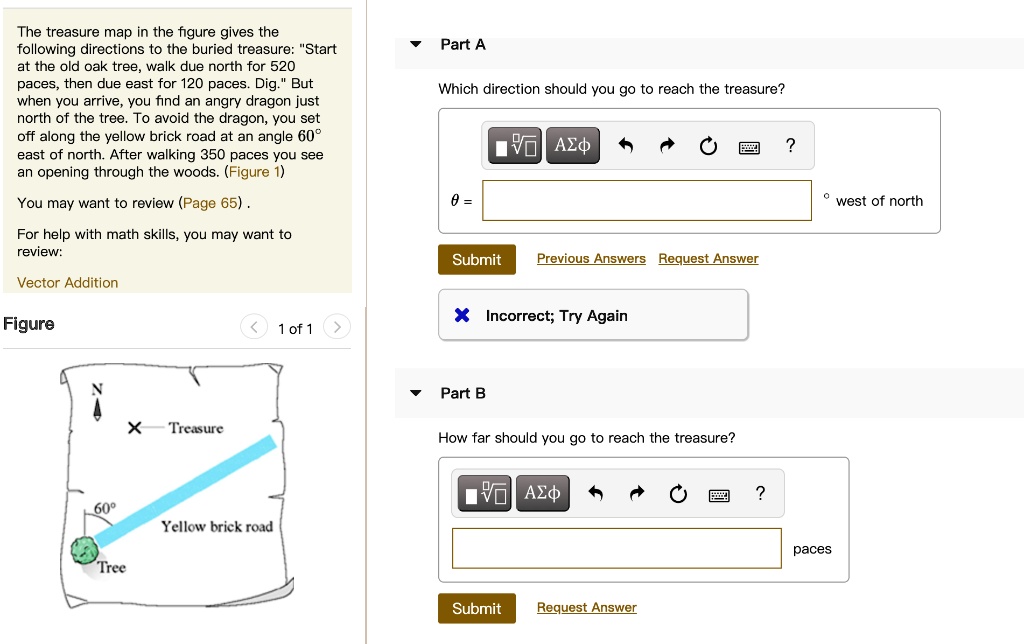The image size is (1024, 644).
Task: Click the help question mark in Part A
Action: tap(791, 146)
